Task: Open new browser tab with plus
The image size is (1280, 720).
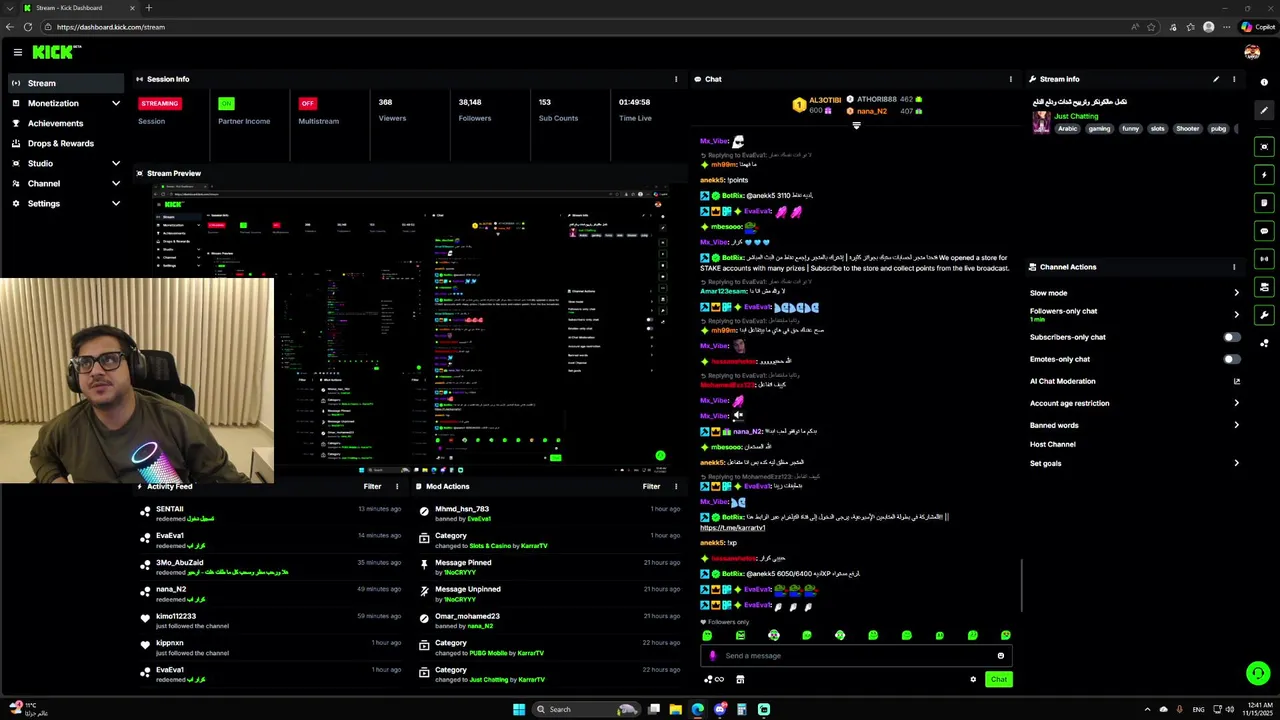Action: click(x=149, y=8)
